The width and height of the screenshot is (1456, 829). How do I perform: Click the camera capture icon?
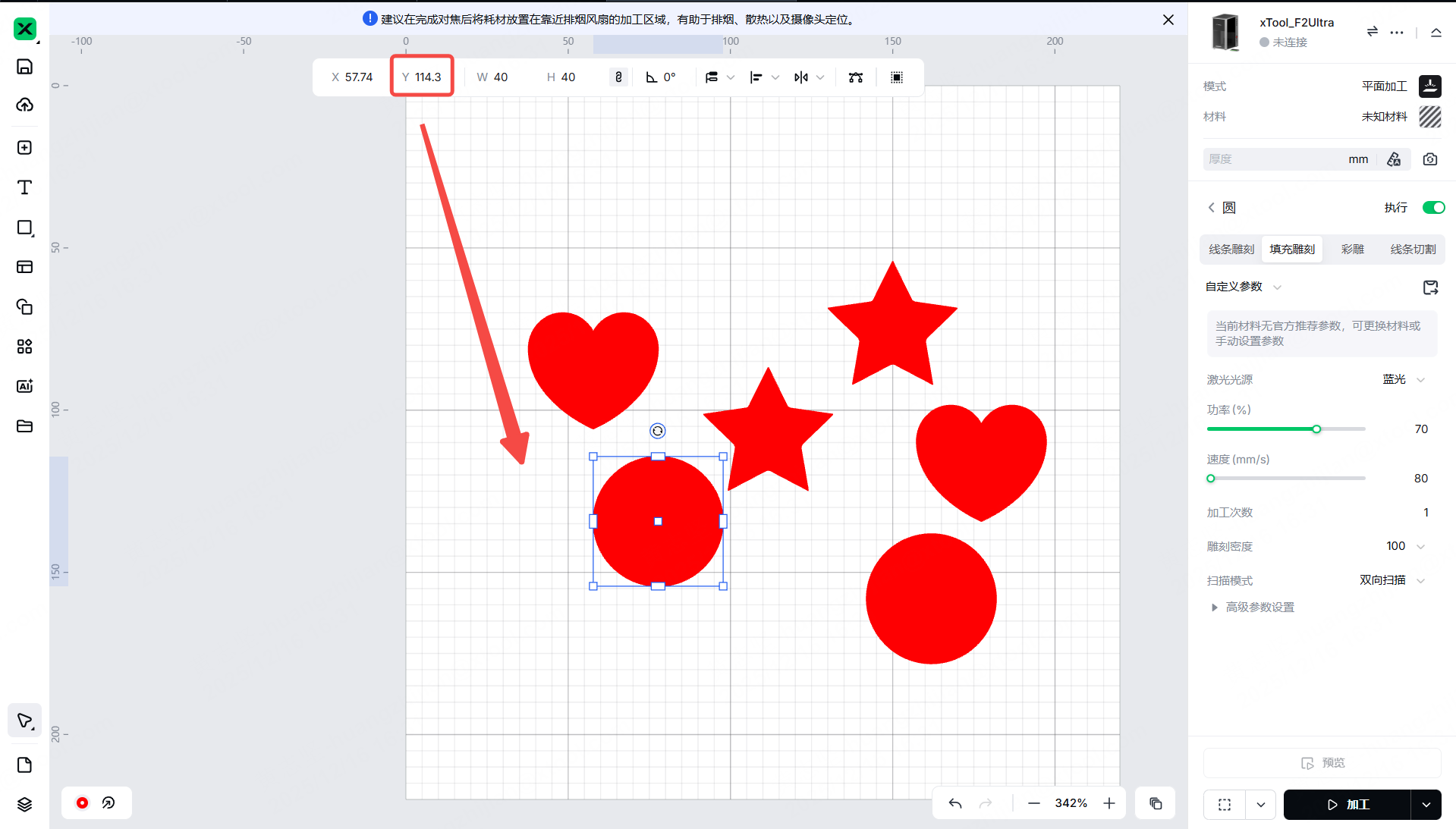click(1429, 159)
